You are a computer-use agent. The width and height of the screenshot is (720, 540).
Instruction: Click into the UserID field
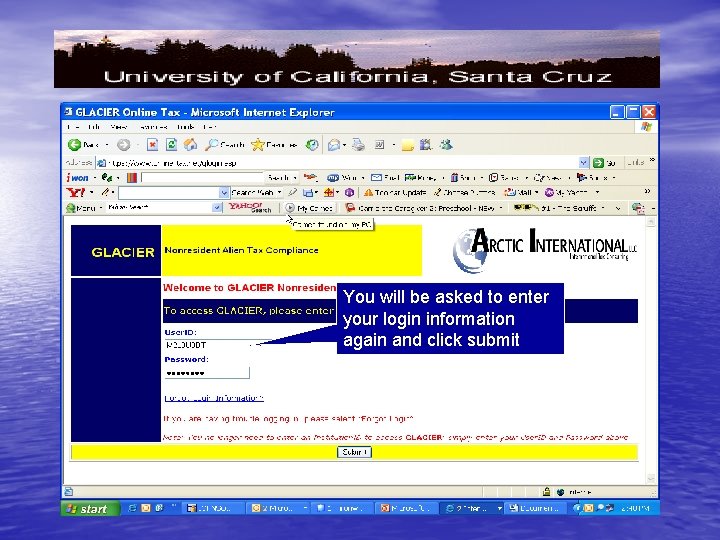click(207, 345)
